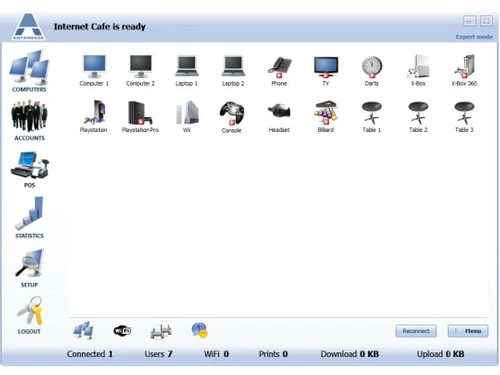Click the WiFi icon in bottom toolbar
The width and height of the screenshot is (500, 375).
[122, 330]
